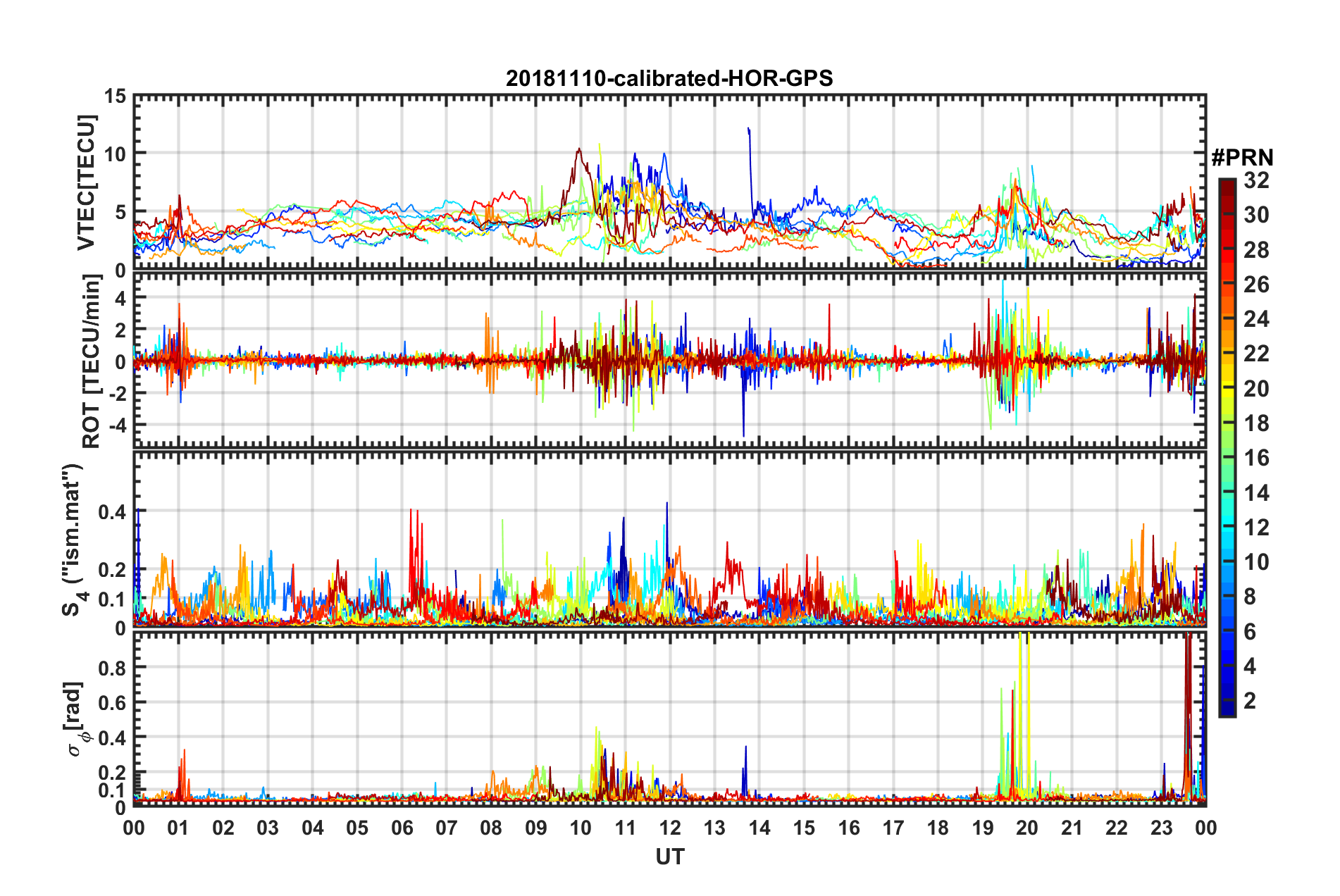Click UT axis tick label 15
Image resolution: width=1340 pixels, height=896 pixels.
804,828
